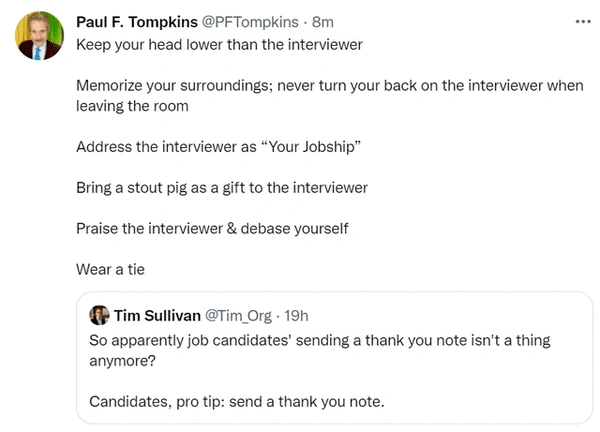Click Tim Sullivan name in quoted tweet
600x432 pixels.
[x=156, y=316]
